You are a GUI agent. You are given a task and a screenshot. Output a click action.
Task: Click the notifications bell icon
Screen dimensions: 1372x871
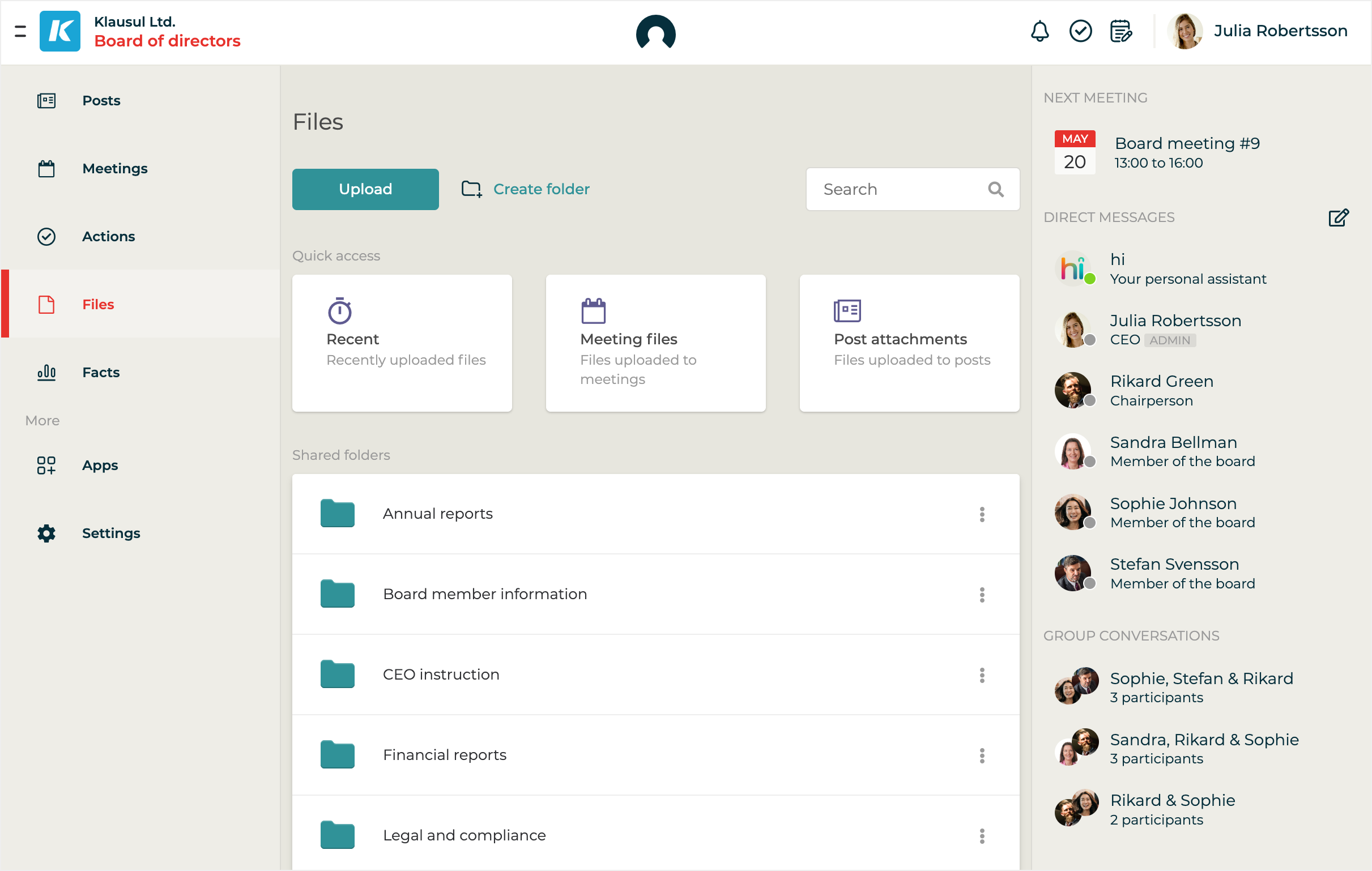click(1039, 31)
